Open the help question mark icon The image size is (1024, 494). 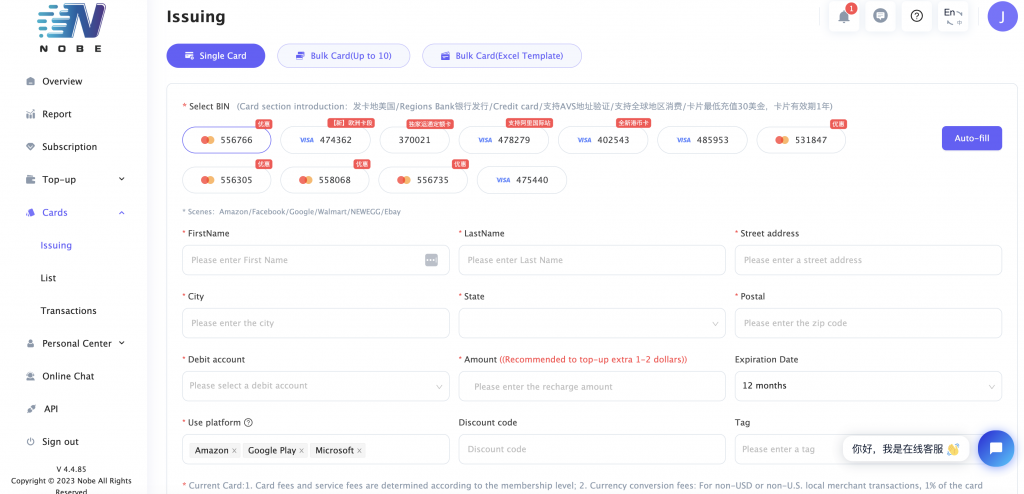pos(916,16)
